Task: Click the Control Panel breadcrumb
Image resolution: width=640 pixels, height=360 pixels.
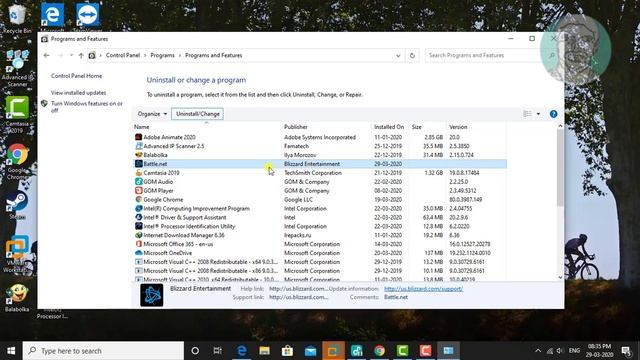Action: [123, 55]
